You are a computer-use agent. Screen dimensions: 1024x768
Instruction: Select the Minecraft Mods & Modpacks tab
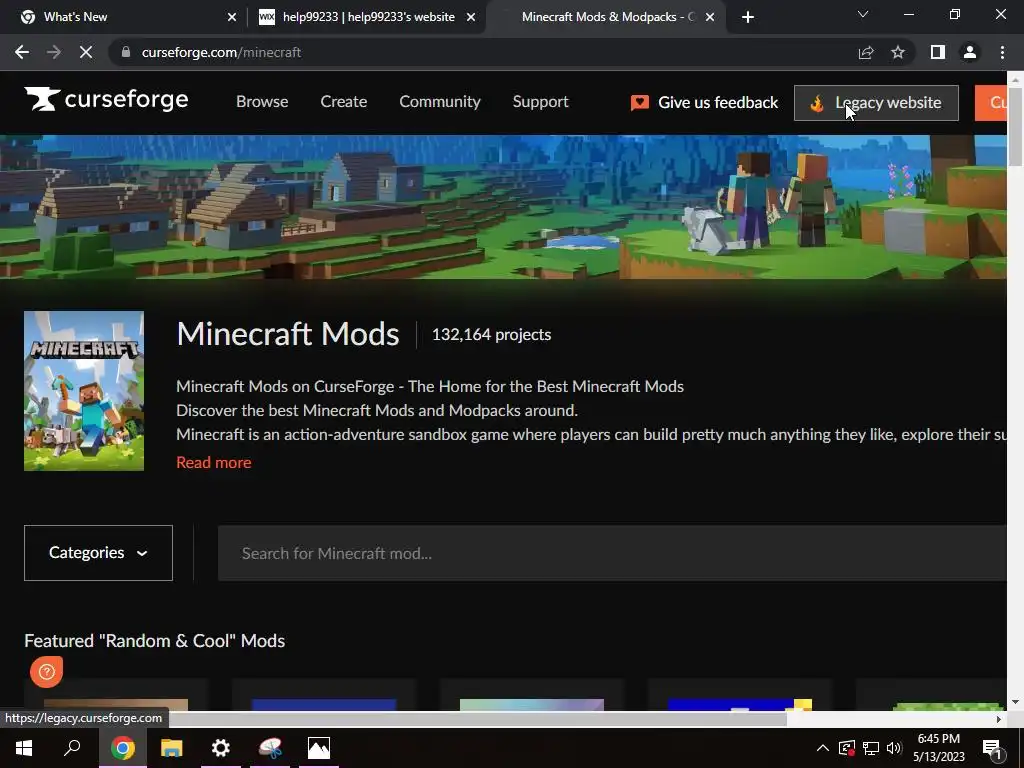(x=607, y=17)
